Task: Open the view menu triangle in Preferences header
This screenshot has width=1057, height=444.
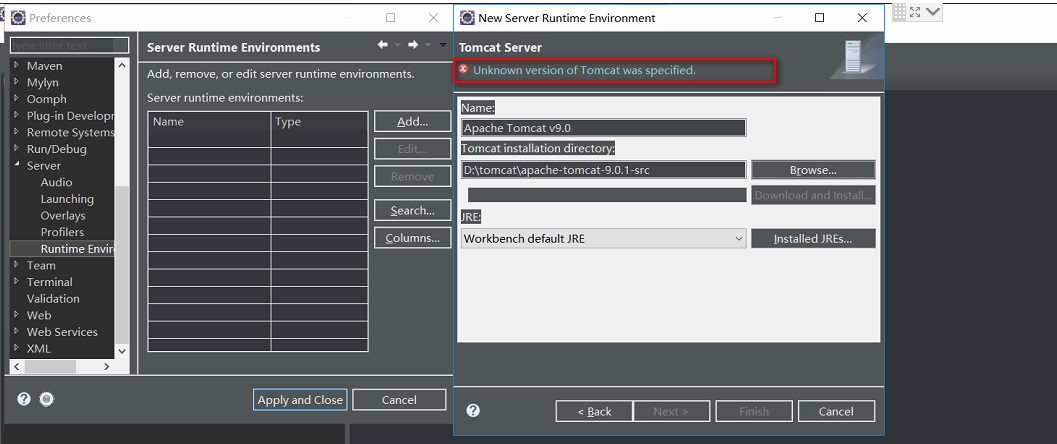Action: pos(443,45)
